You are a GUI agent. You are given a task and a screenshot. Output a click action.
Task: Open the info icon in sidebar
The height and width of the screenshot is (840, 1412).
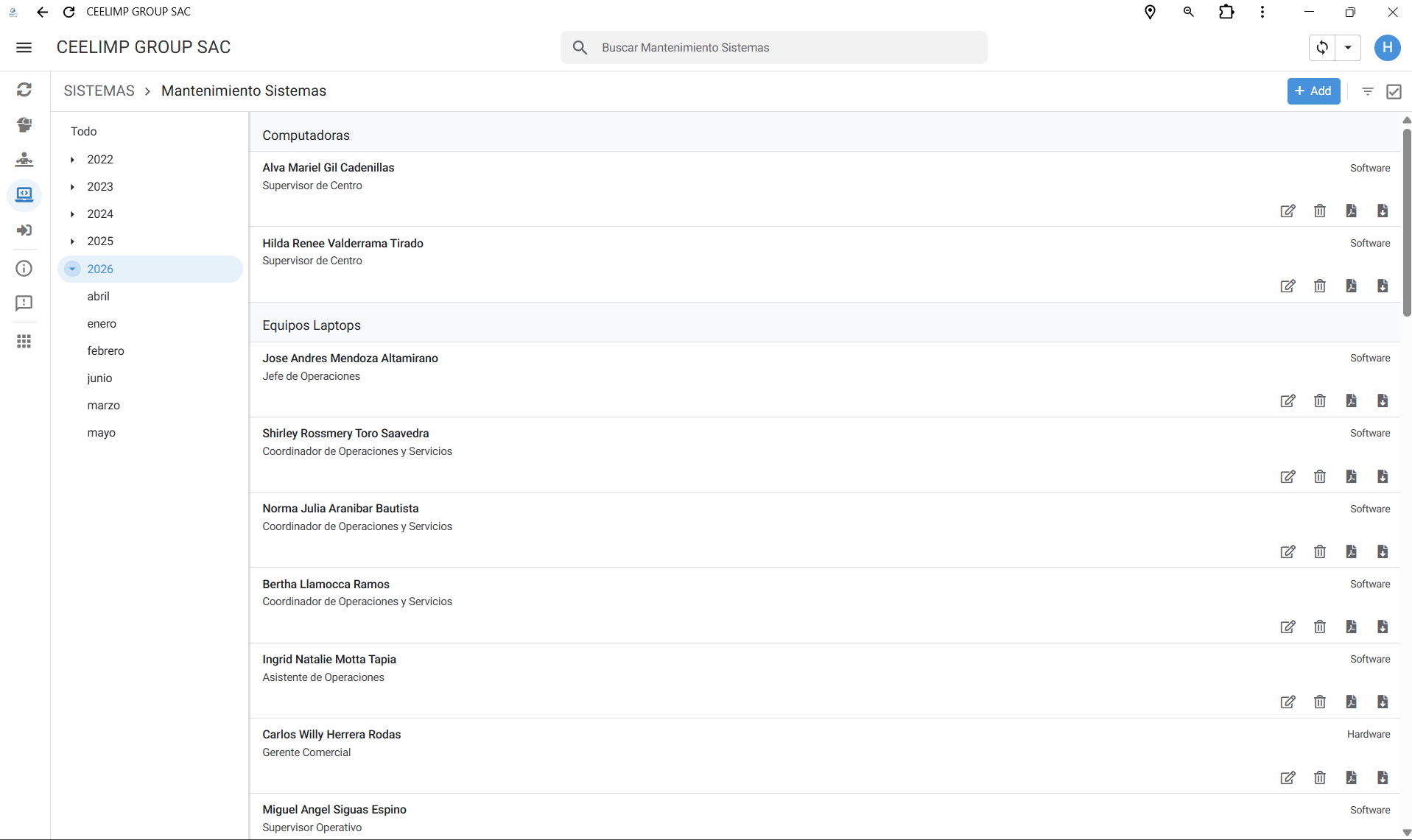24,268
